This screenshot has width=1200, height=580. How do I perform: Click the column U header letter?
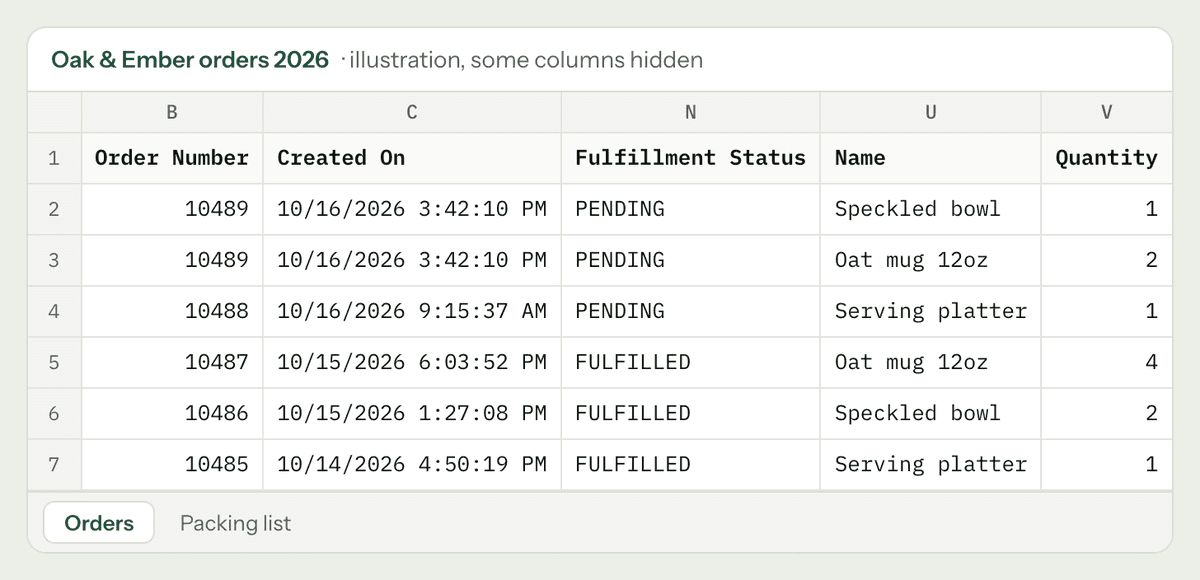coord(931,113)
